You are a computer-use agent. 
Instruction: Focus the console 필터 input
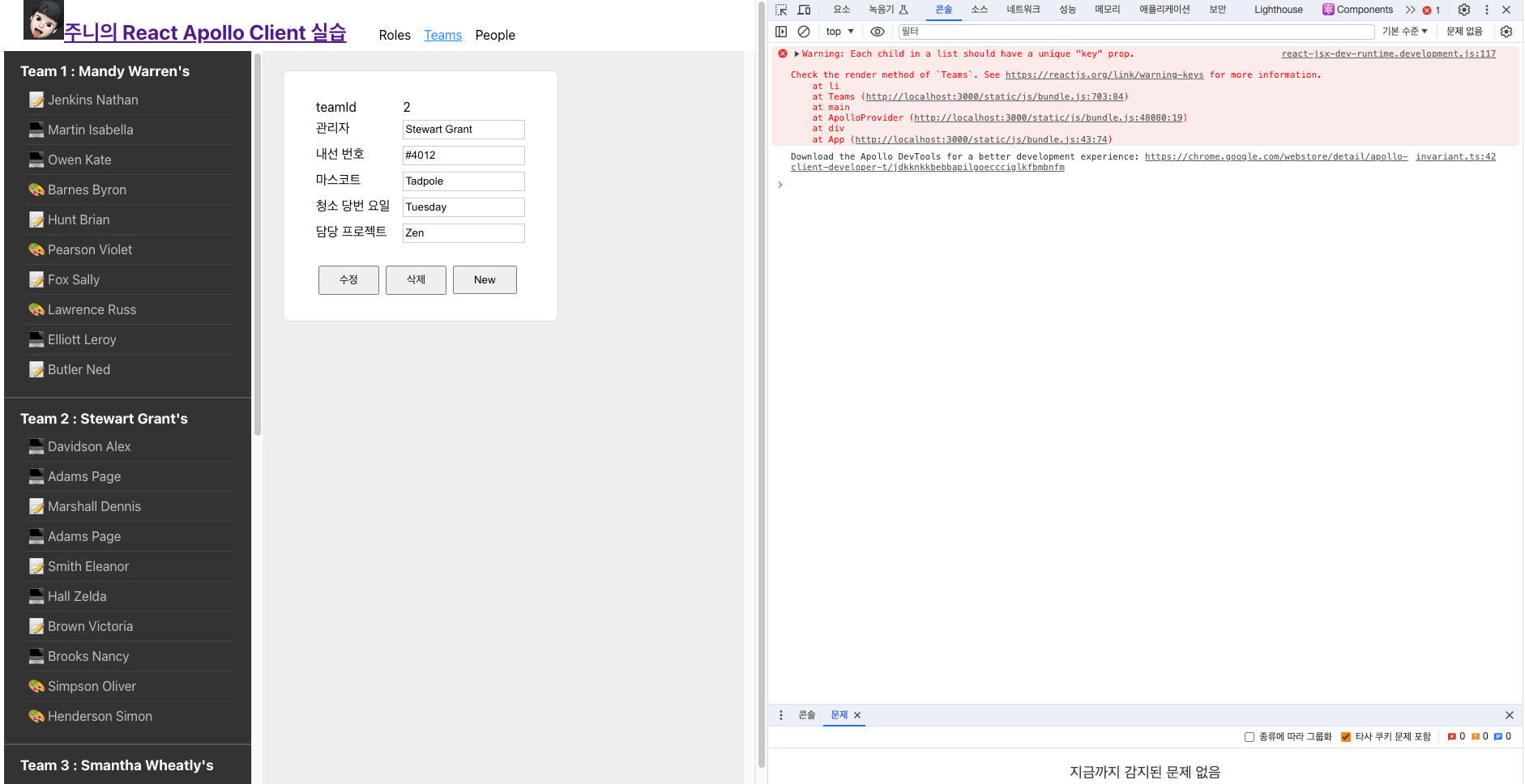point(1136,32)
